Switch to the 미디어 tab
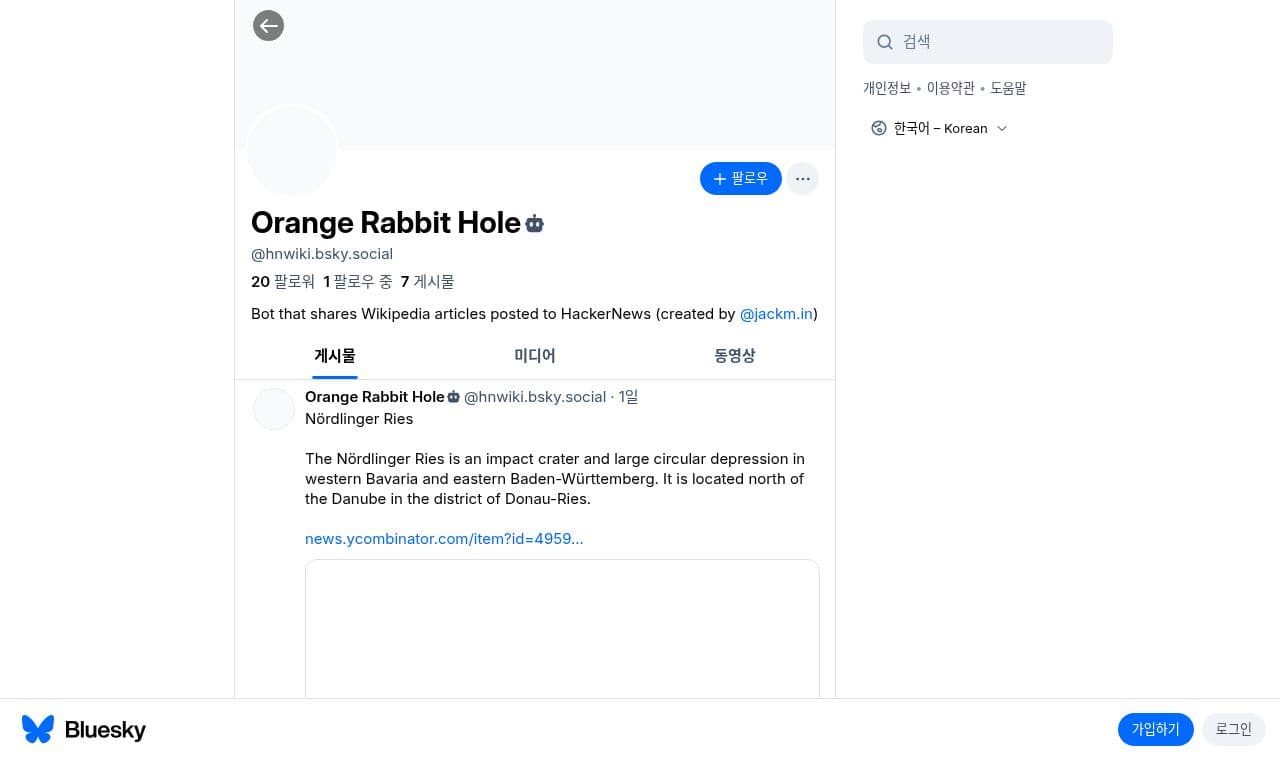Screen dimensions: 1280x760 [535, 356]
